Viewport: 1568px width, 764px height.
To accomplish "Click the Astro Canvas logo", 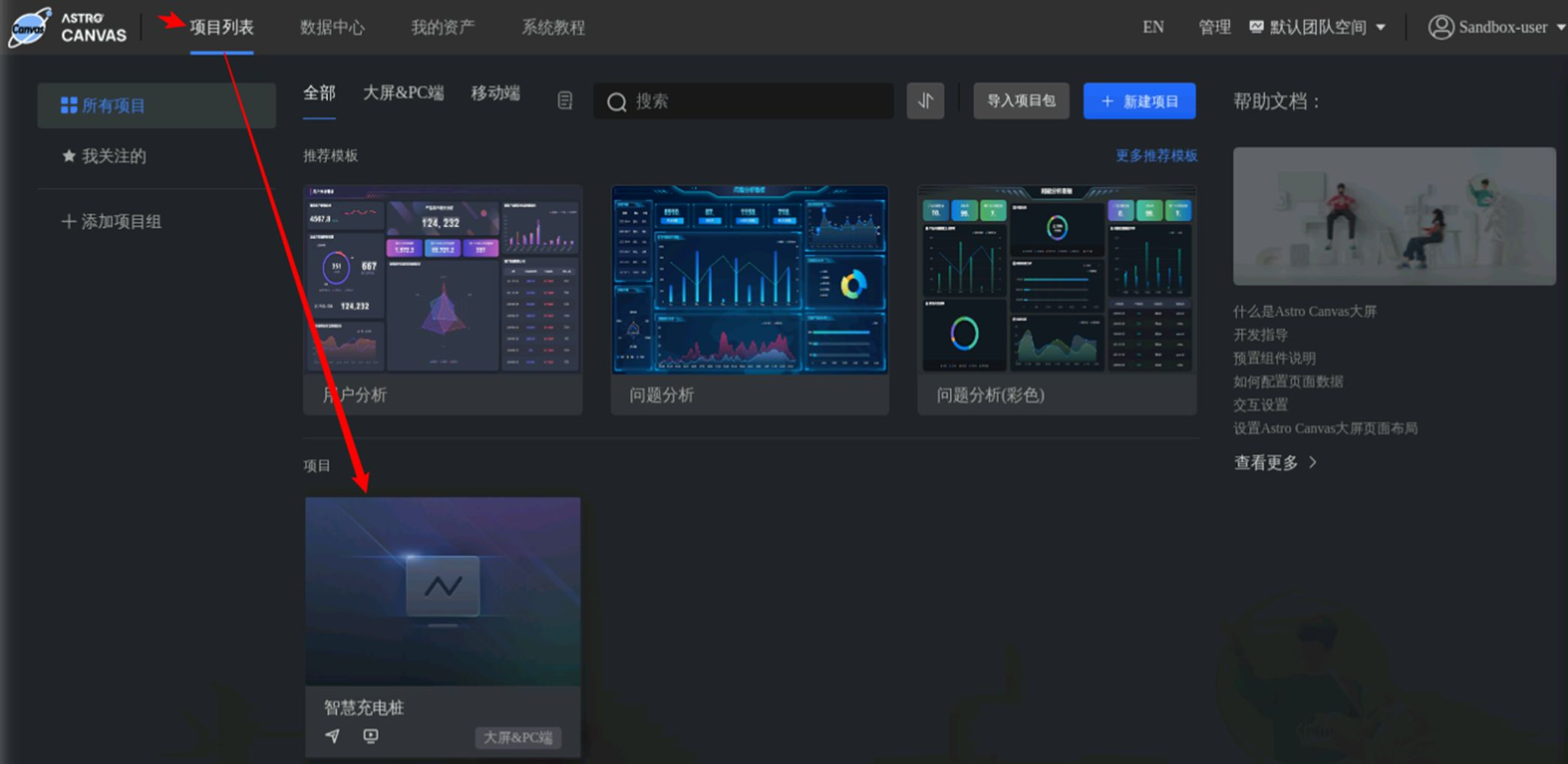I will tap(68, 27).
